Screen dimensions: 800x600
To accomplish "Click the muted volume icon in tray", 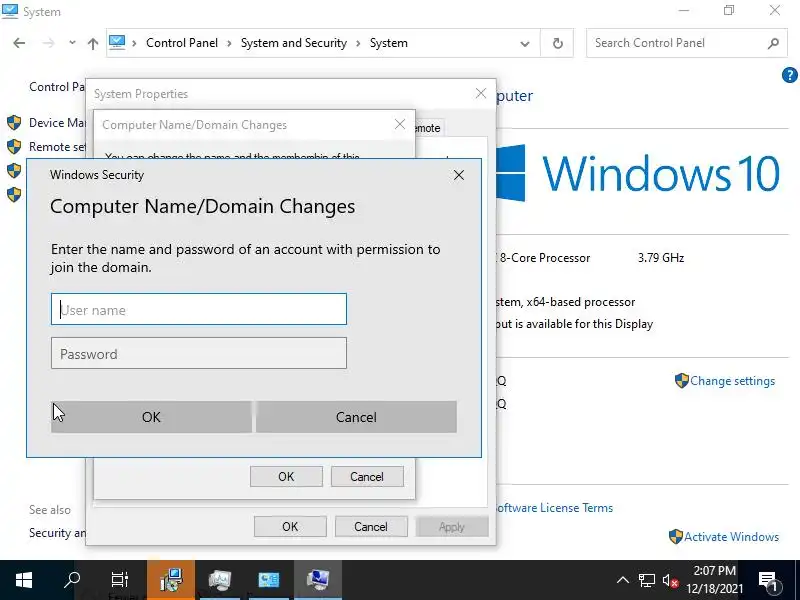I will point(670,581).
